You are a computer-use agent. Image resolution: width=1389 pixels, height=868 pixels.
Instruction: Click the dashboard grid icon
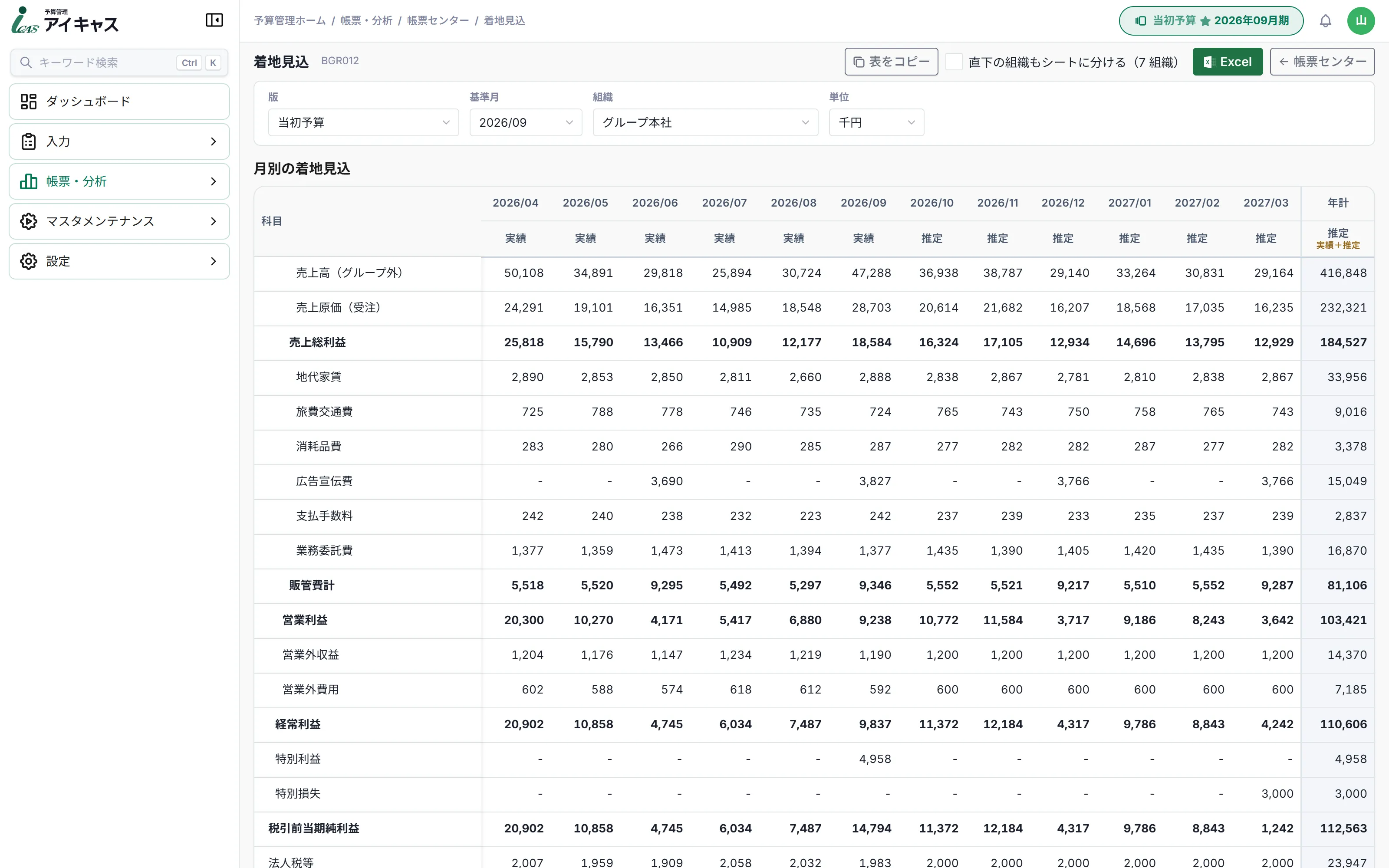[29, 102]
